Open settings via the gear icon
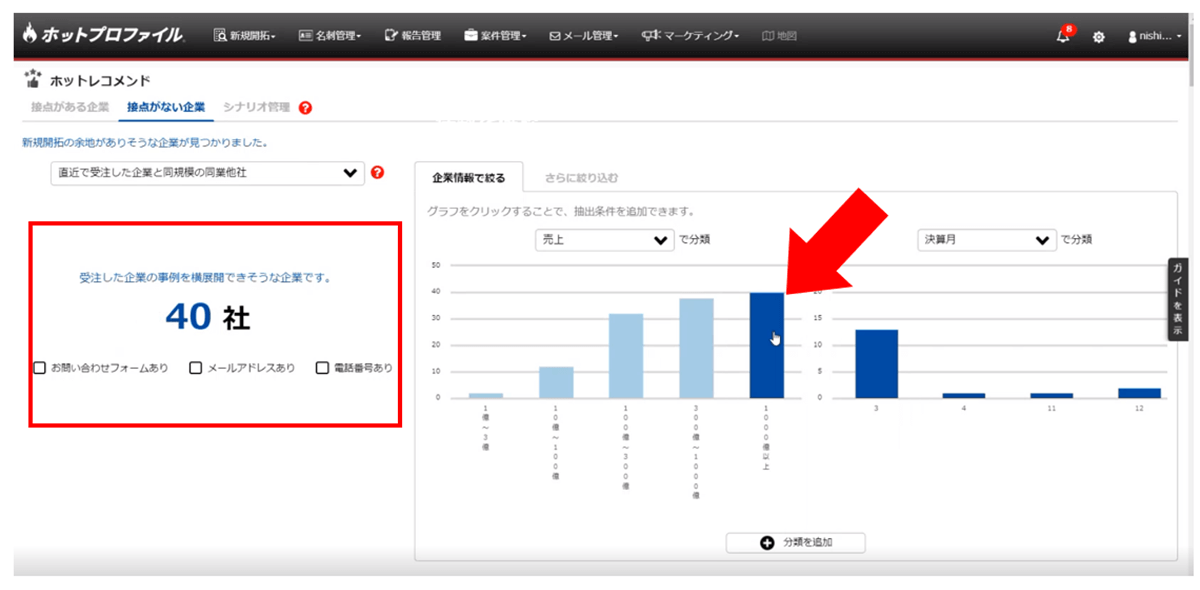 [1098, 36]
